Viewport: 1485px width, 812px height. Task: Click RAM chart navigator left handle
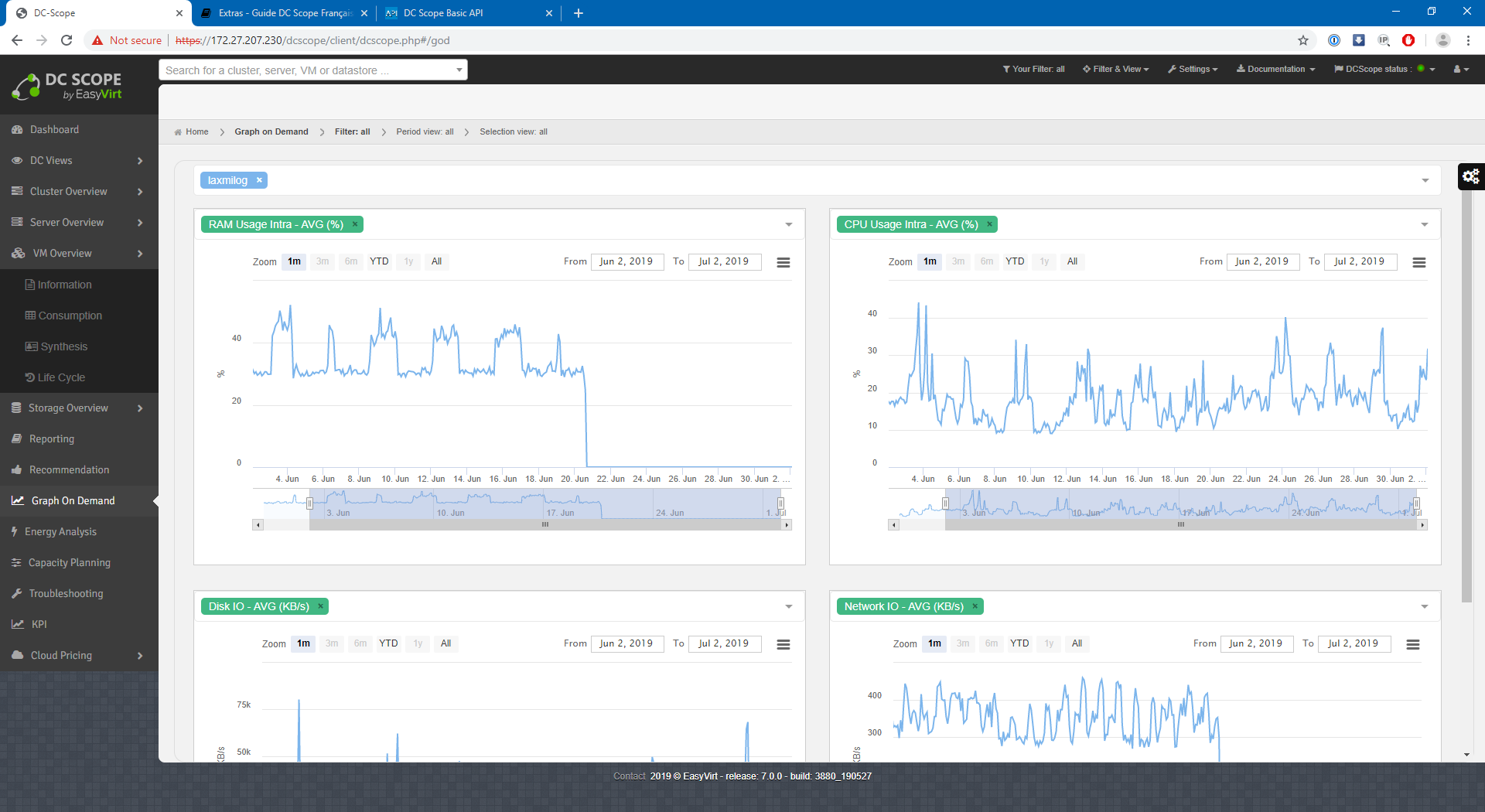[309, 503]
